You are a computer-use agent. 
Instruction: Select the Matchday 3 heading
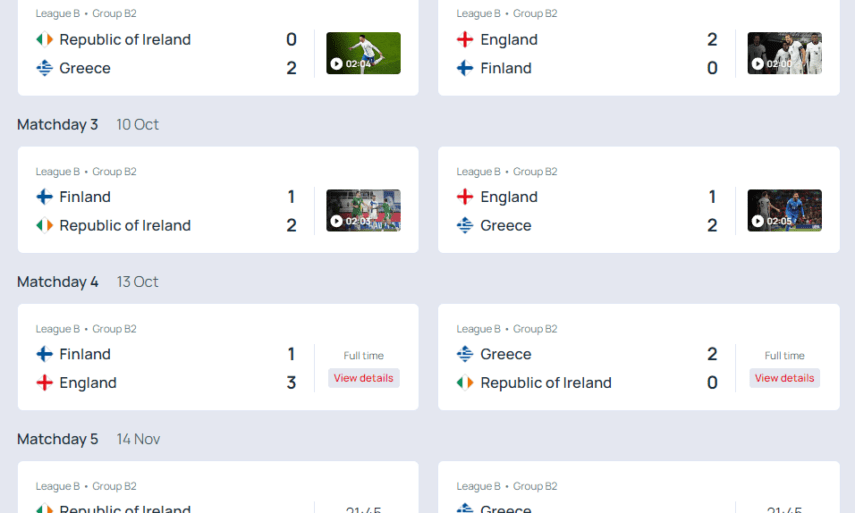tap(57, 125)
